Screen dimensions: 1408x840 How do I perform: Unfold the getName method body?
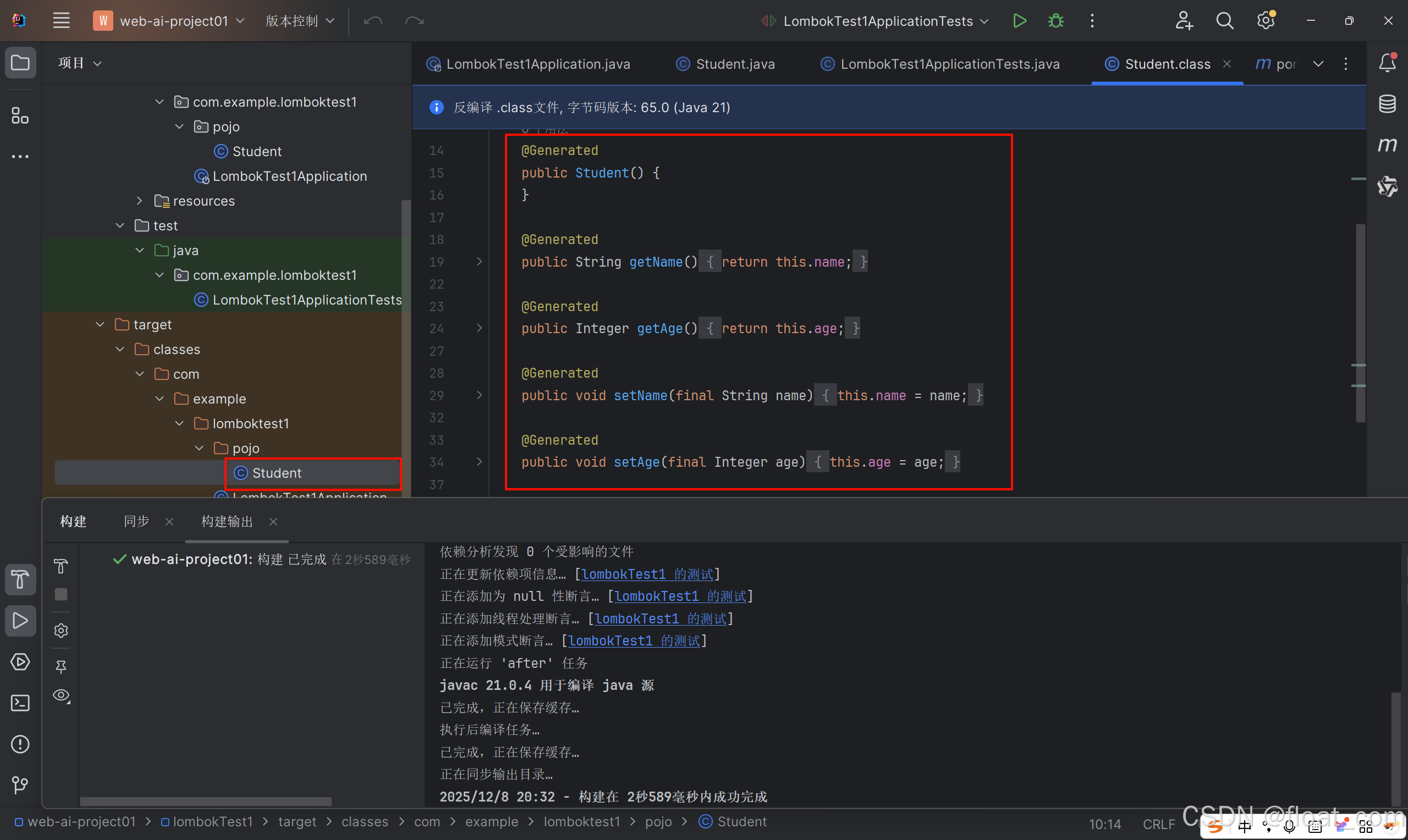coord(480,262)
